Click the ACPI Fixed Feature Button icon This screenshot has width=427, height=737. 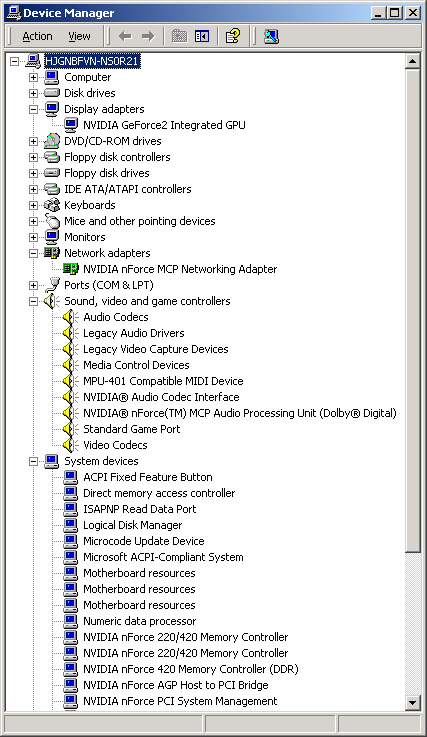point(71,477)
